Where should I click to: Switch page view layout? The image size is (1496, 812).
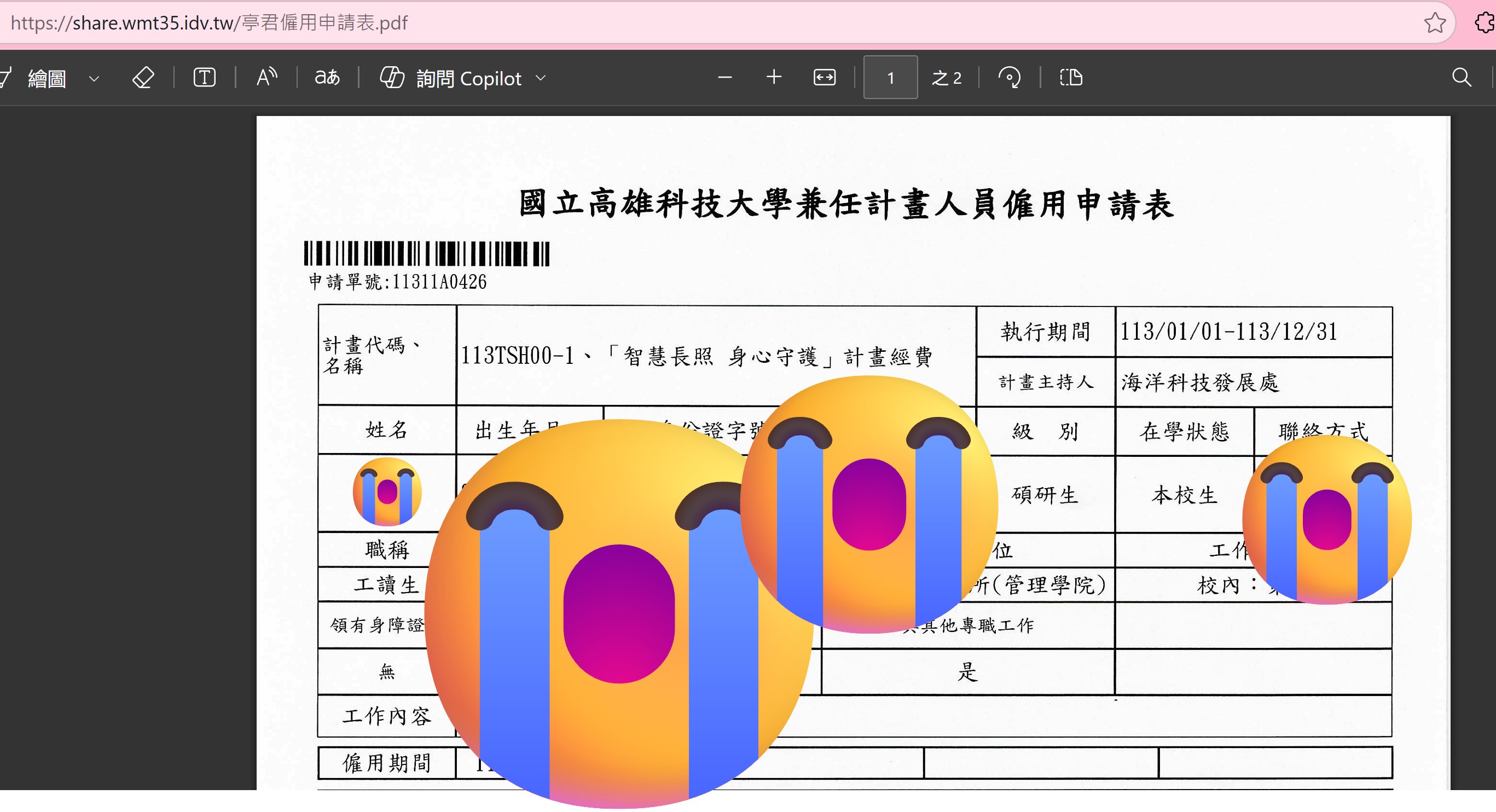click(1071, 77)
